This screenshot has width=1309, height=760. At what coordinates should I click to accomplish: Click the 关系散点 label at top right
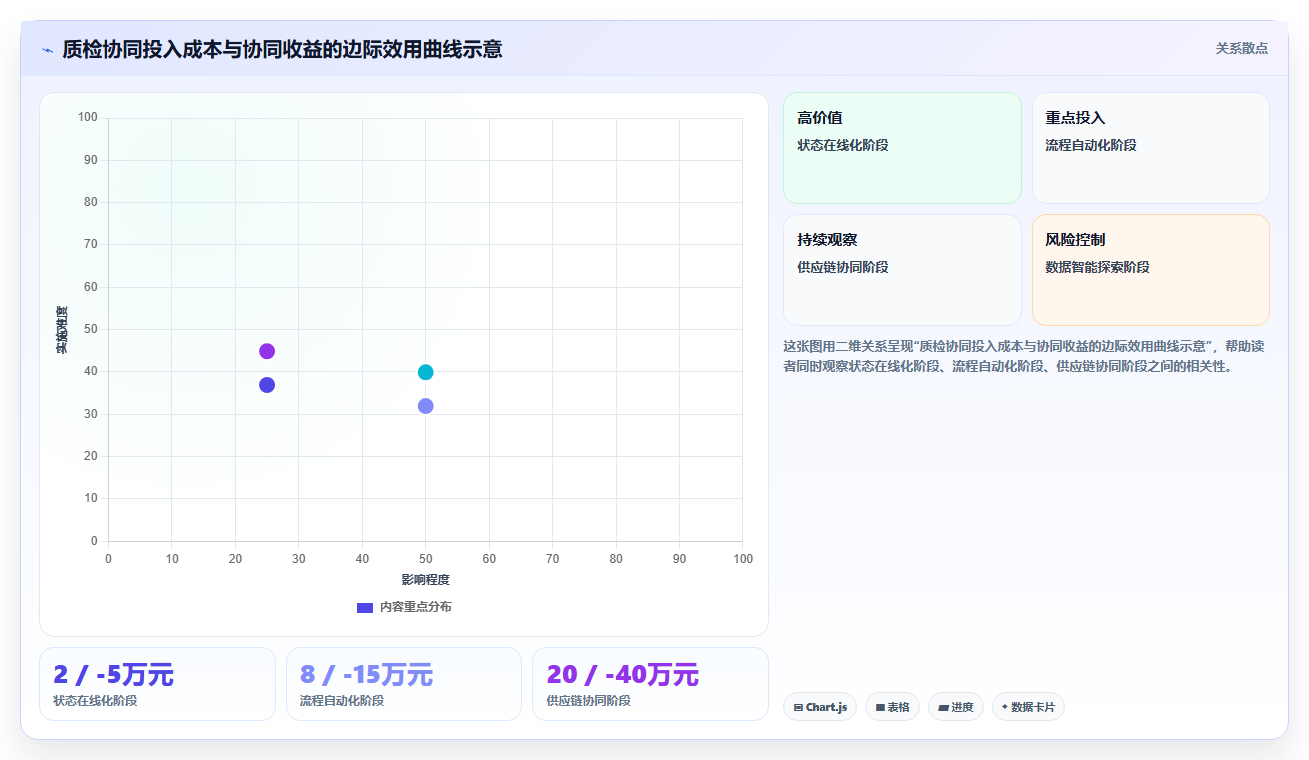pos(1242,48)
